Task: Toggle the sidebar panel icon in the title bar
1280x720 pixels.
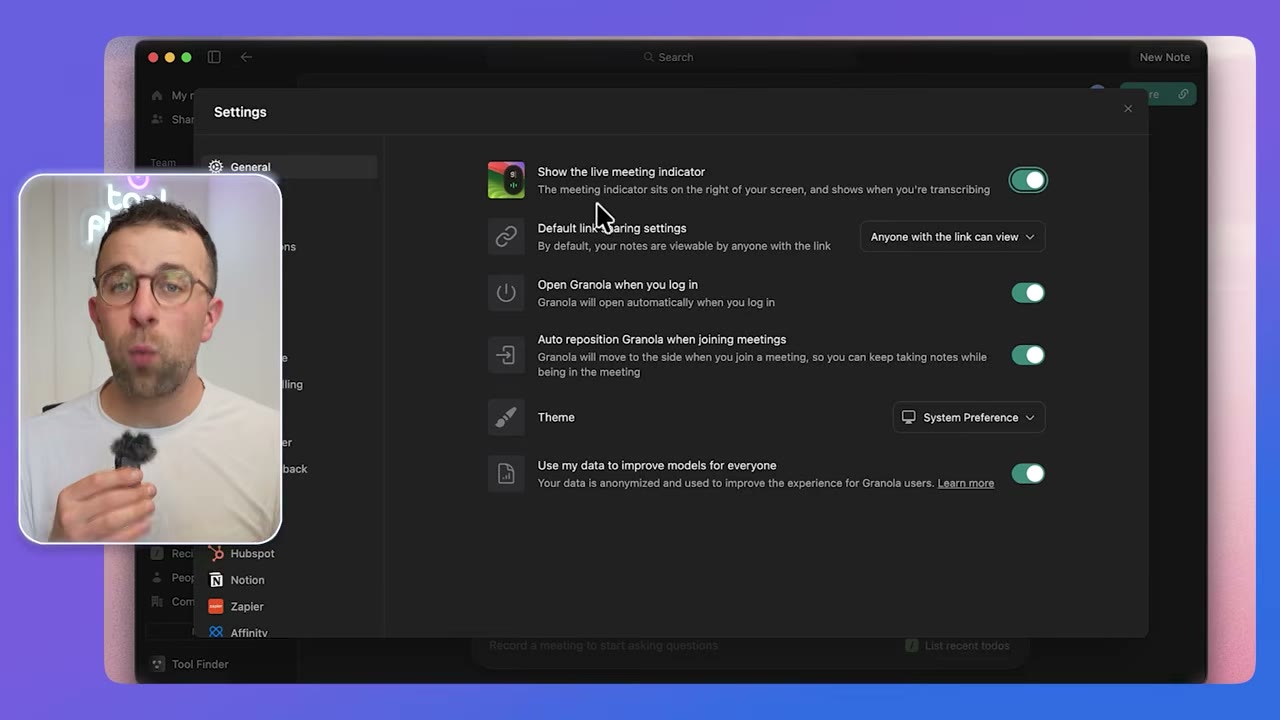Action: (214, 57)
